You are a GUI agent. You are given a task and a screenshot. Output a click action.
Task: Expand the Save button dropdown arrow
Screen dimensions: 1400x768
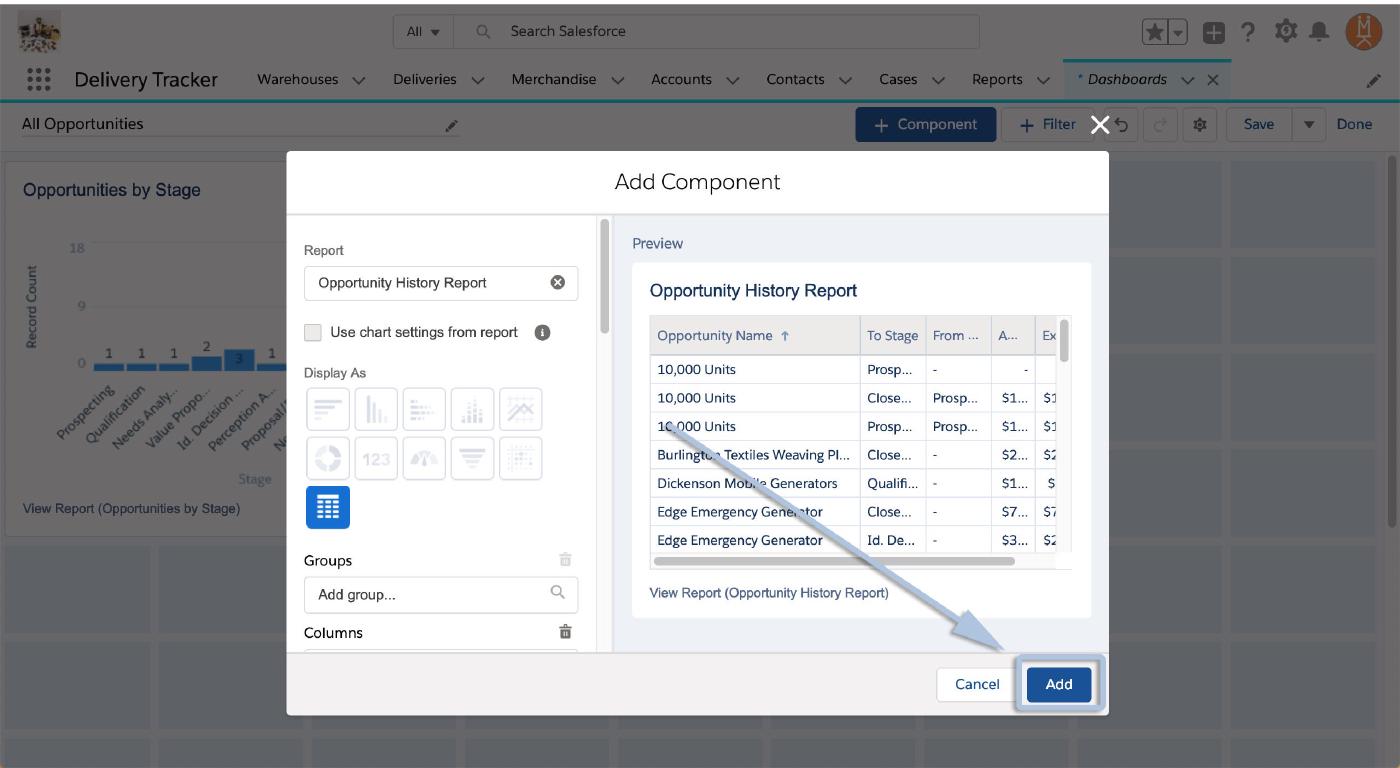[x=1308, y=125]
